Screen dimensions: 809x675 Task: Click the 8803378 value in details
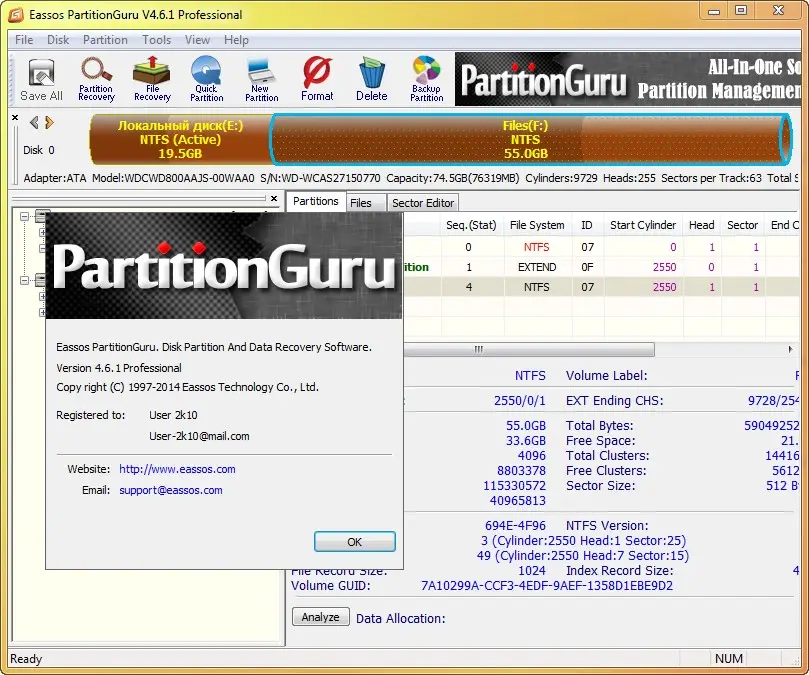(521, 471)
